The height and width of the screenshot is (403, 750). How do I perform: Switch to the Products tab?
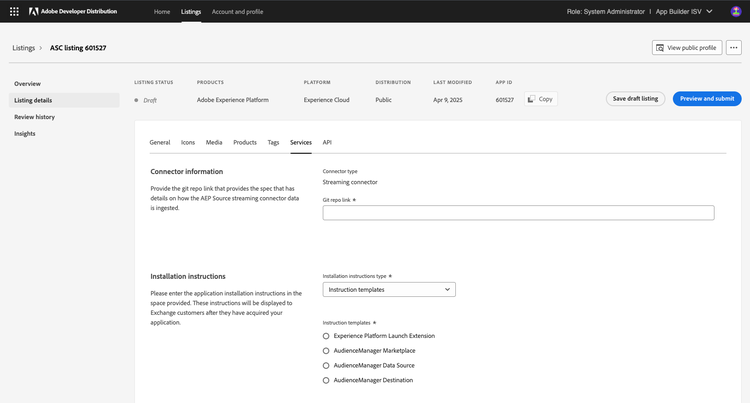[245, 142]
